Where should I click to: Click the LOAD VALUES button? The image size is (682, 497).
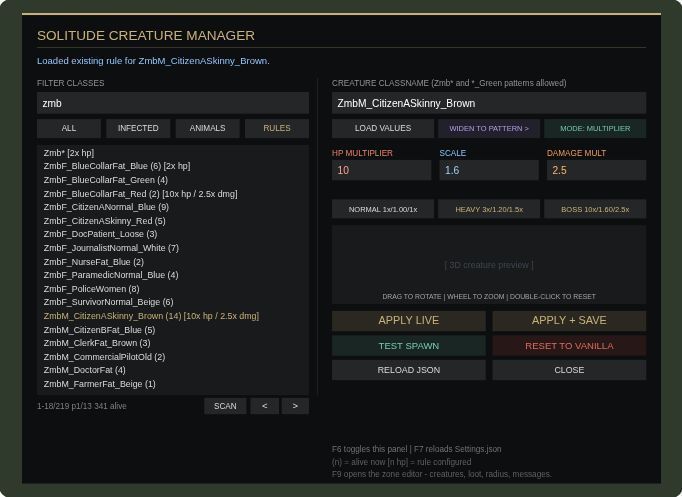tap(383, 128)
